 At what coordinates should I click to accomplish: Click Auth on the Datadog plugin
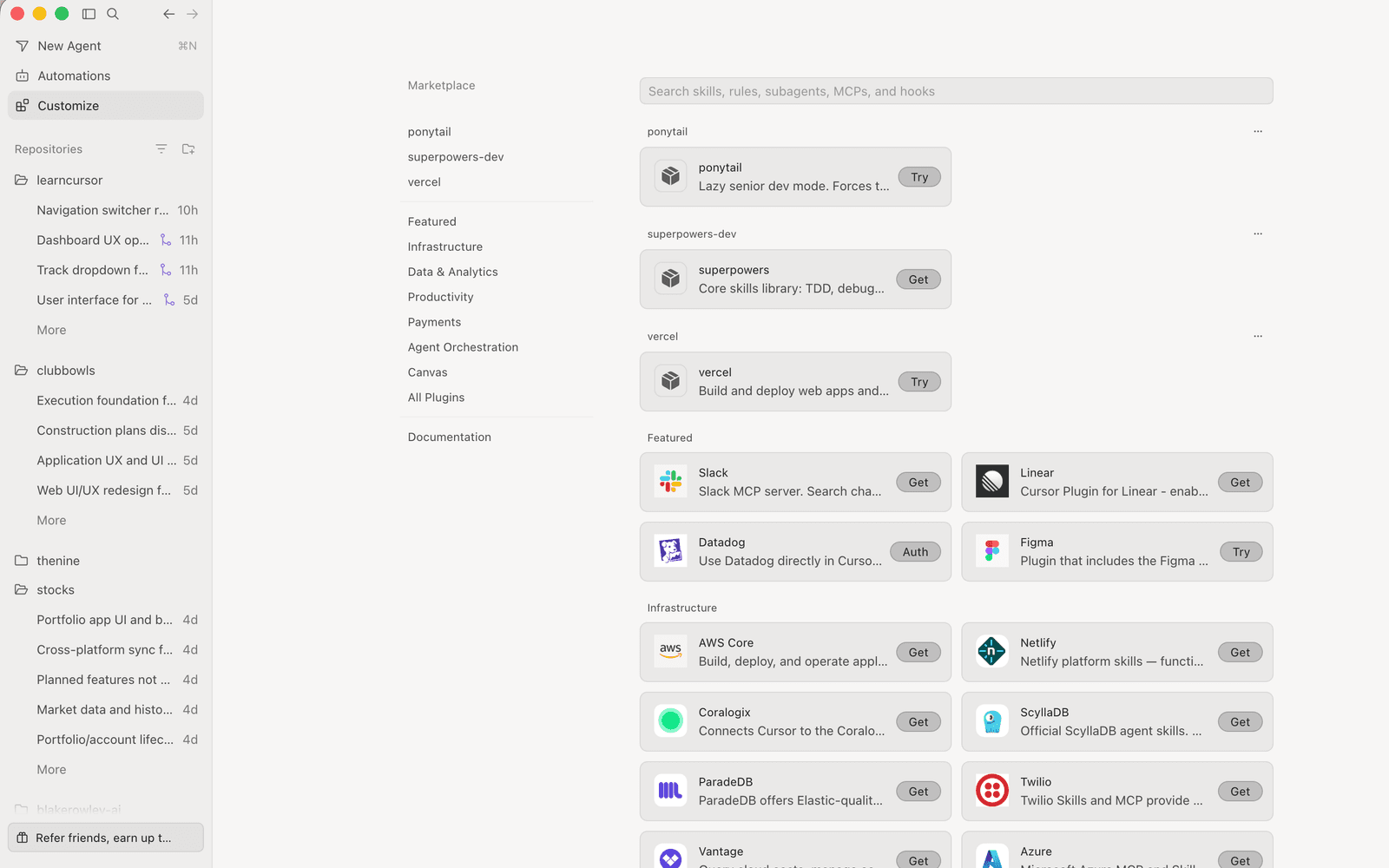tap(915, 552)
